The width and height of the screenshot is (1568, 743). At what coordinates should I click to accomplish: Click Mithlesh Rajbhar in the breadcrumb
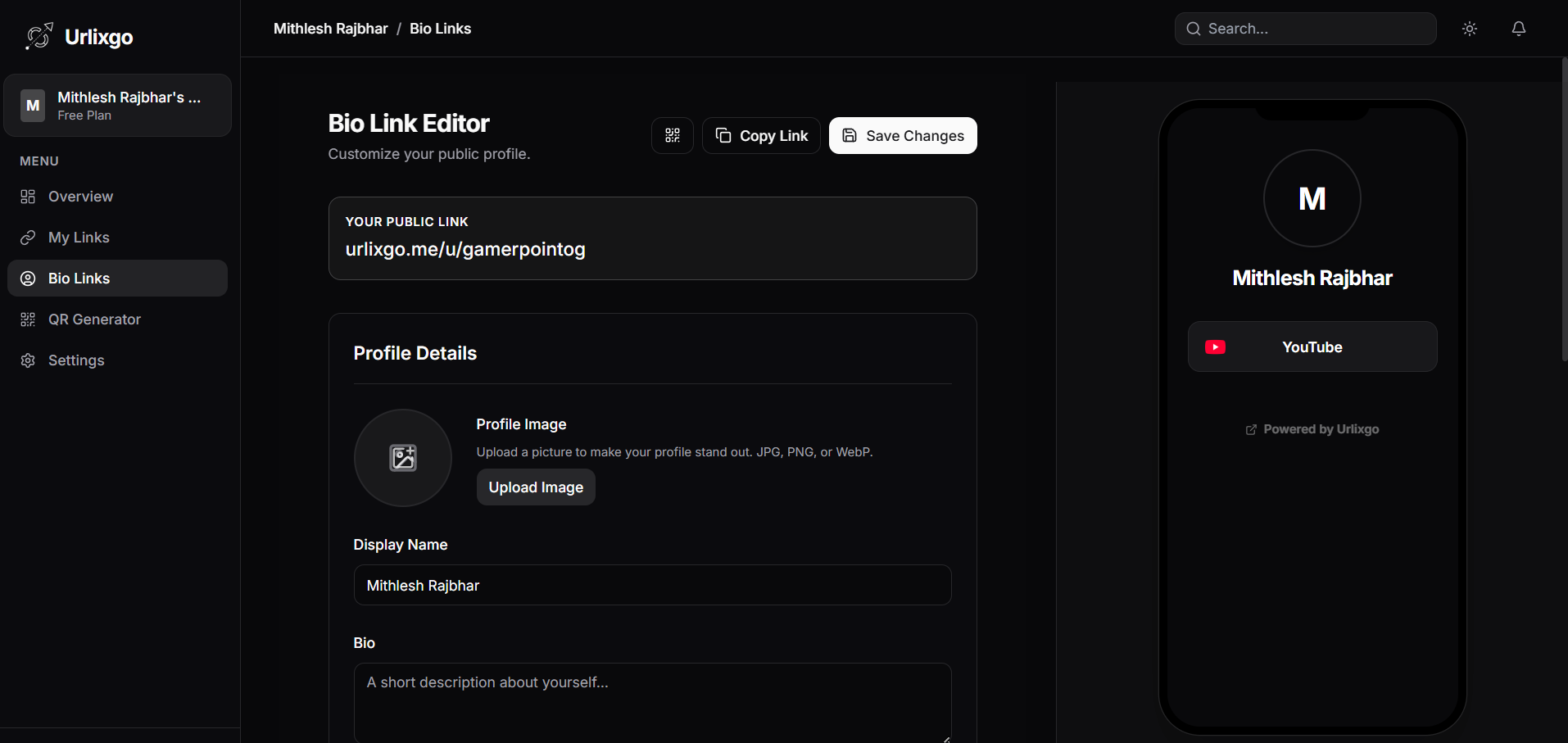pyautogui.click(x=330, y=29)
